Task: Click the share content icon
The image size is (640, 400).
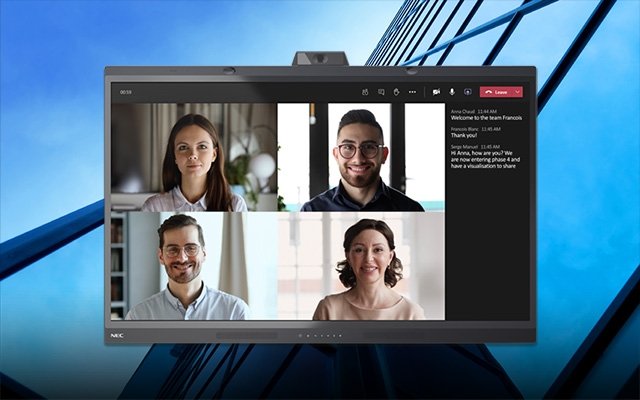Action: [x=467, y=92]
